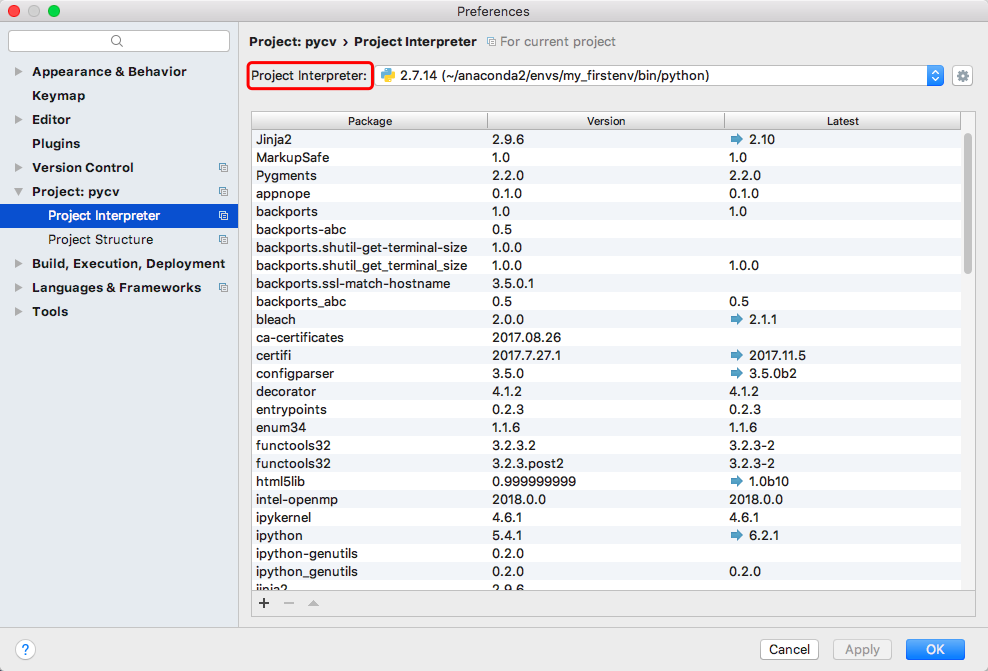Click update arrow icon for html5lib
The width and height of the screenshot is (988, 671).
(736, 481)
